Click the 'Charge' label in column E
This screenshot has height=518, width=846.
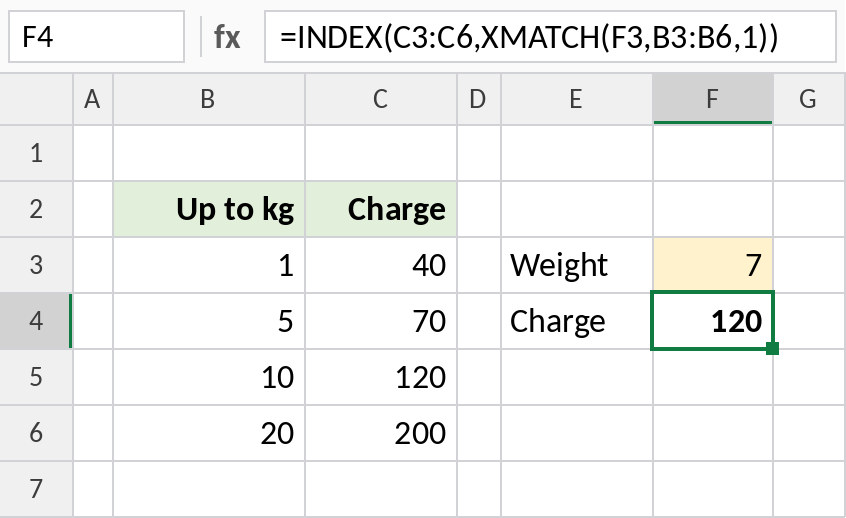tap(577, 321)
